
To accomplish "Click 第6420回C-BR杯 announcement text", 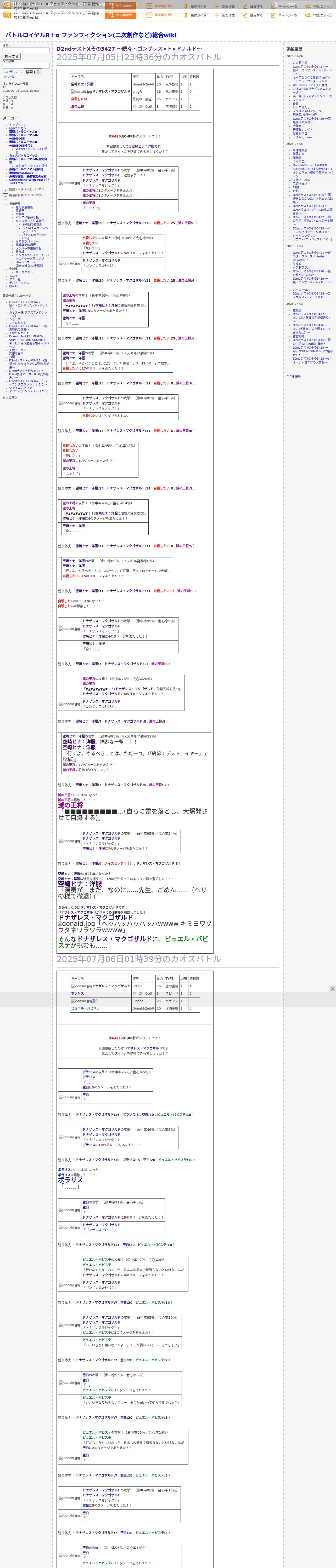I will click(x=135, y=136).
